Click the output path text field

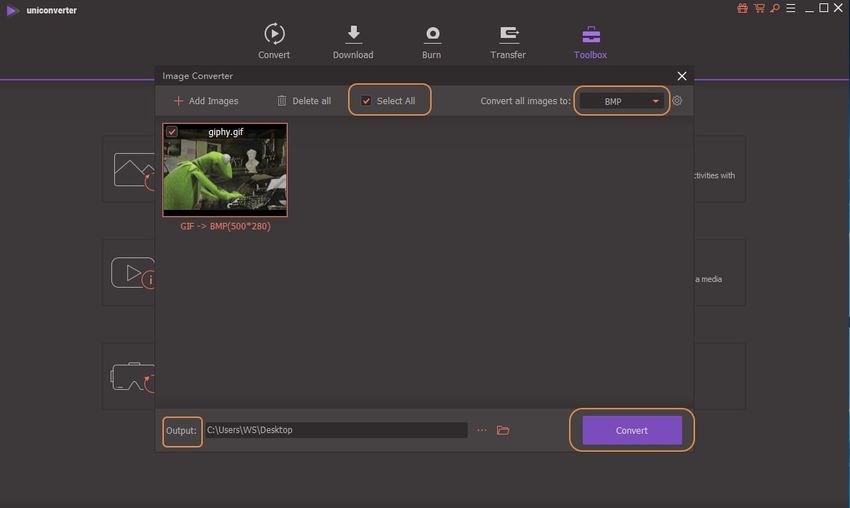click(335, 430)
